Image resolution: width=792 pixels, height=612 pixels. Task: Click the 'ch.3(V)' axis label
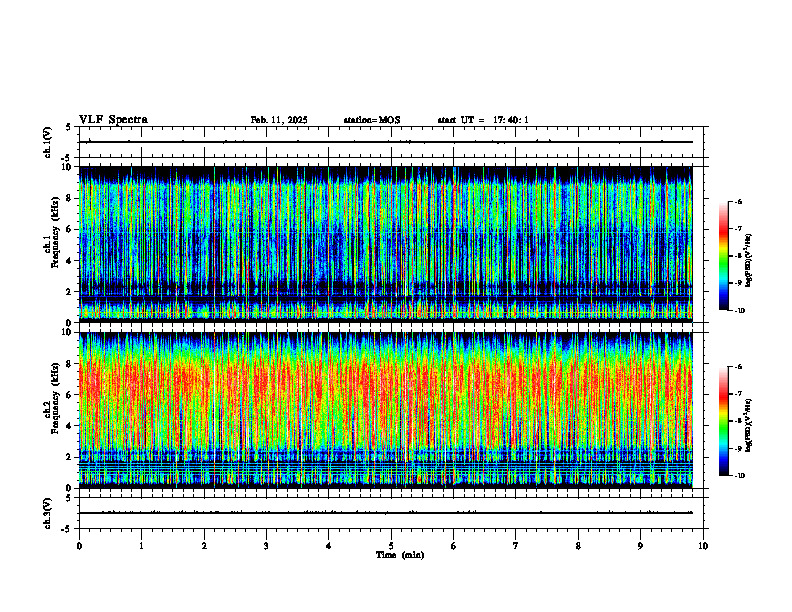[47, 513]
